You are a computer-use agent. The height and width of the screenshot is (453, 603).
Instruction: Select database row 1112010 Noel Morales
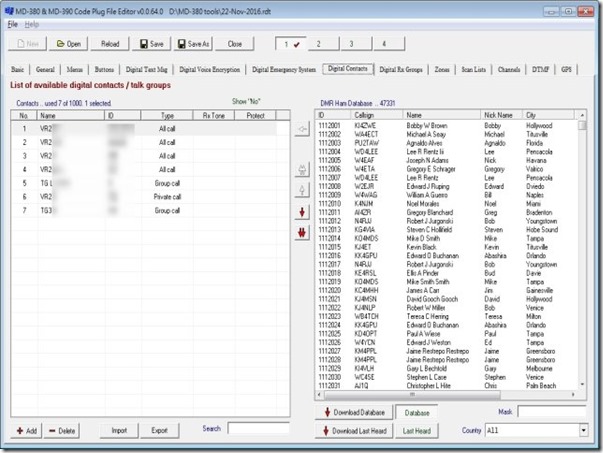pos(446,204)
